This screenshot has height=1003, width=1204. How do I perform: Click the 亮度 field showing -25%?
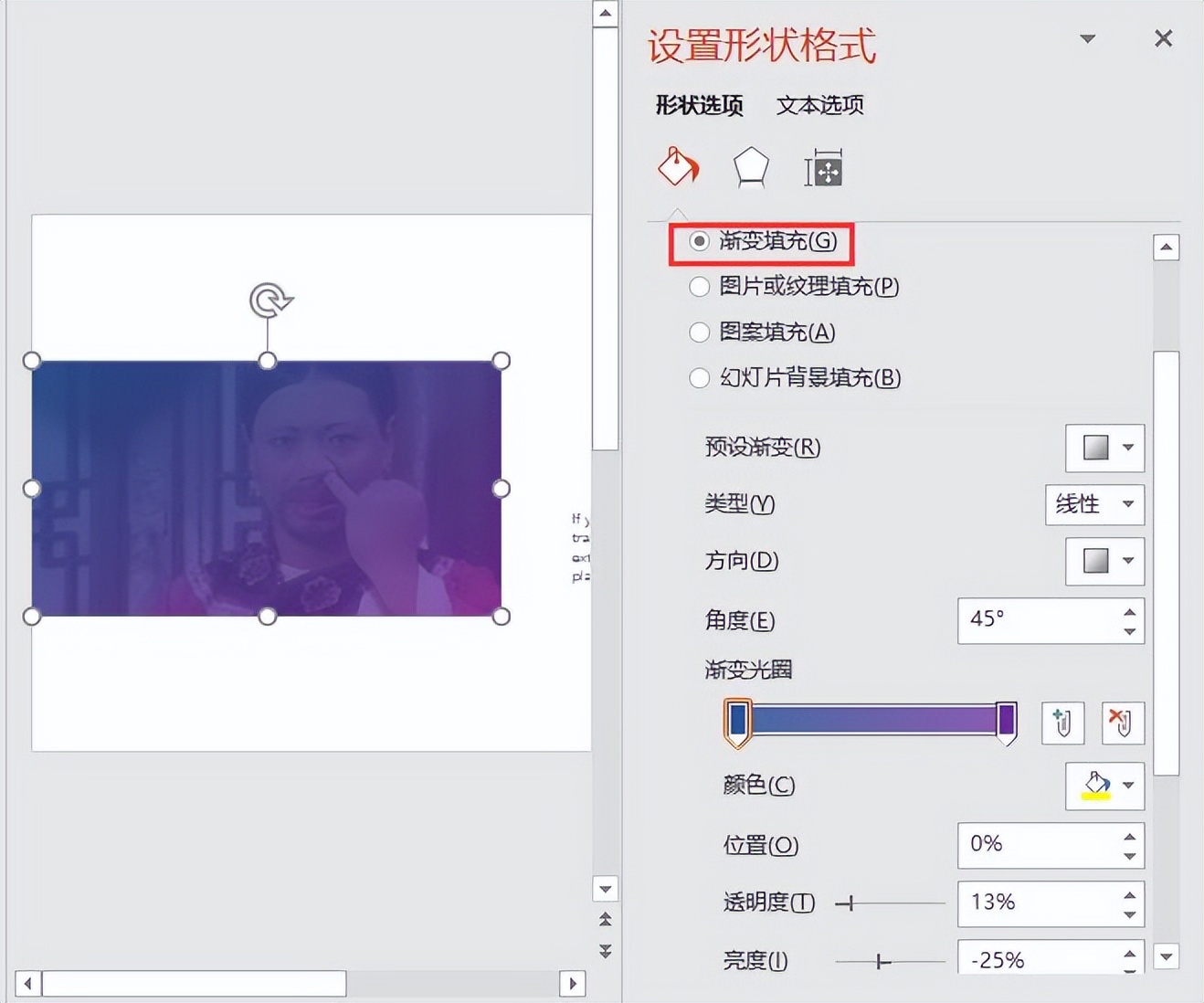pyautogui.click(x=1037, y=957)
